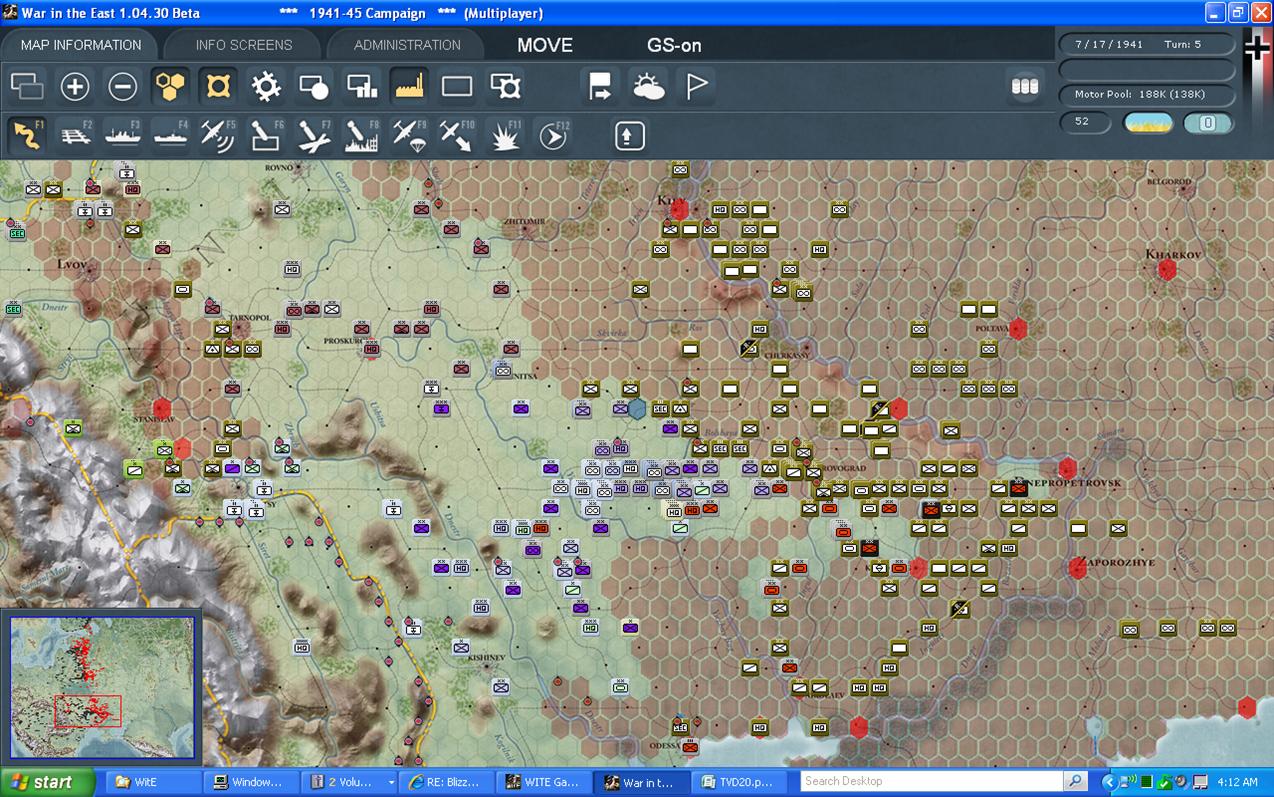
Task: Click the date and turn display
Action: (x=1147, y=45)
